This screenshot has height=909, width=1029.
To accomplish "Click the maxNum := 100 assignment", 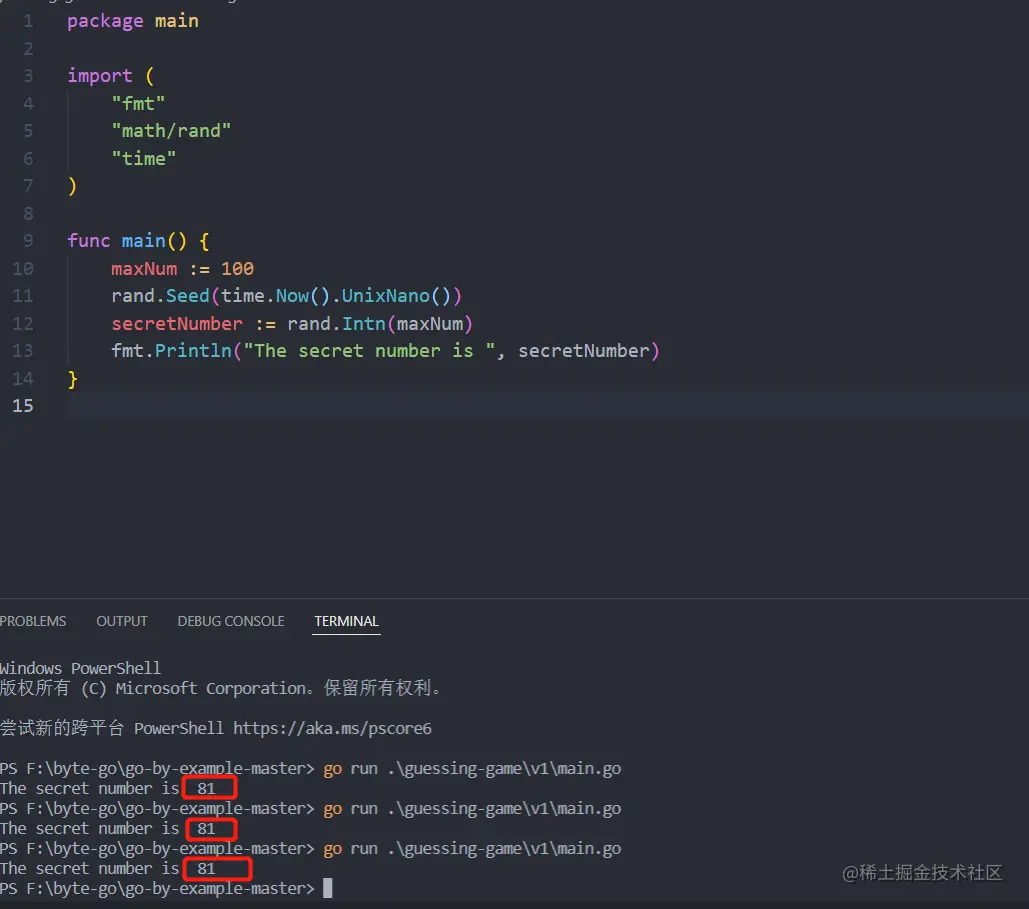I will point(182,268).
